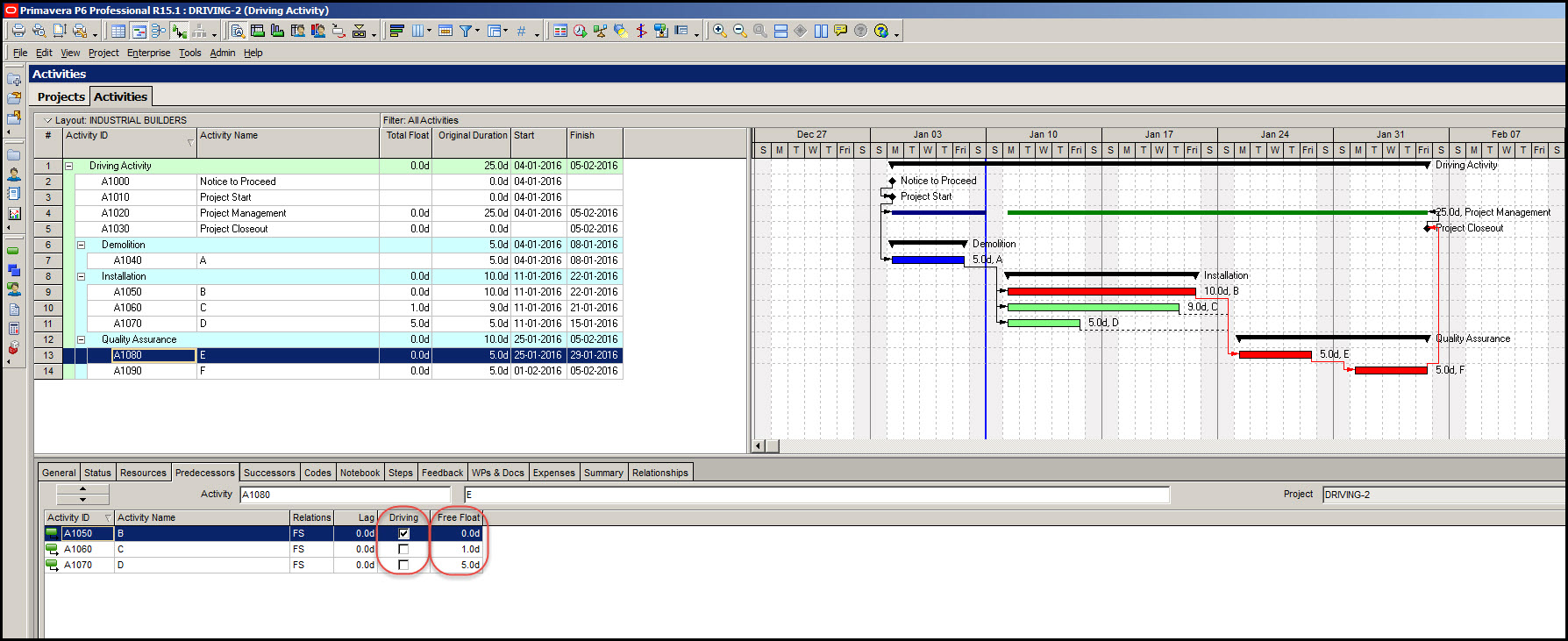The height and width of the screenshot is (641, 1568).
Task: Open the Columns dropdown arrow in toolbar
Action: (x=429, y=31)
